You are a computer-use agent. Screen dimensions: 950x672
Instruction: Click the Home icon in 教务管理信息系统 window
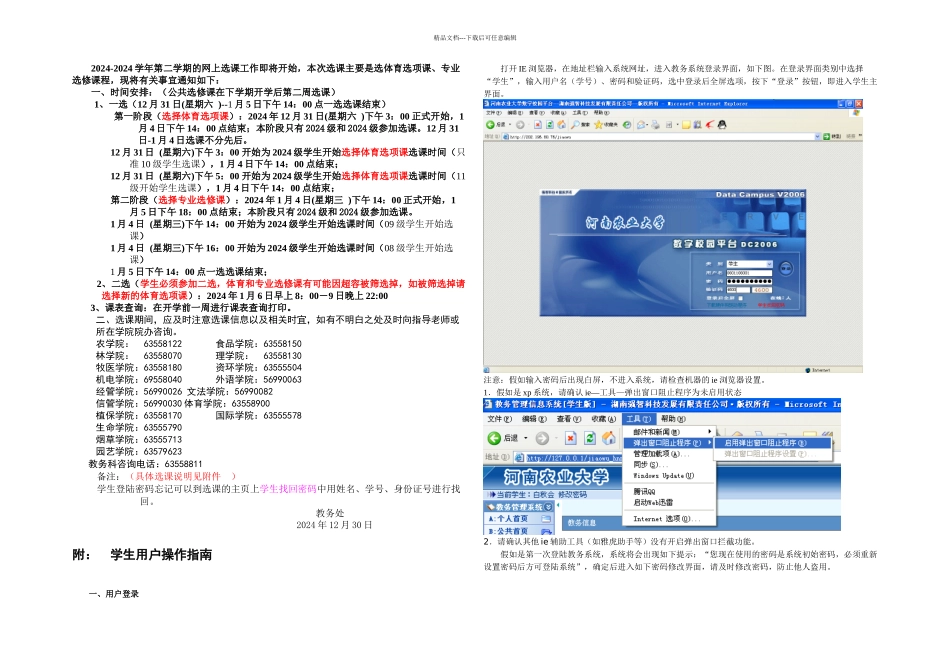(x=609, y=438)
